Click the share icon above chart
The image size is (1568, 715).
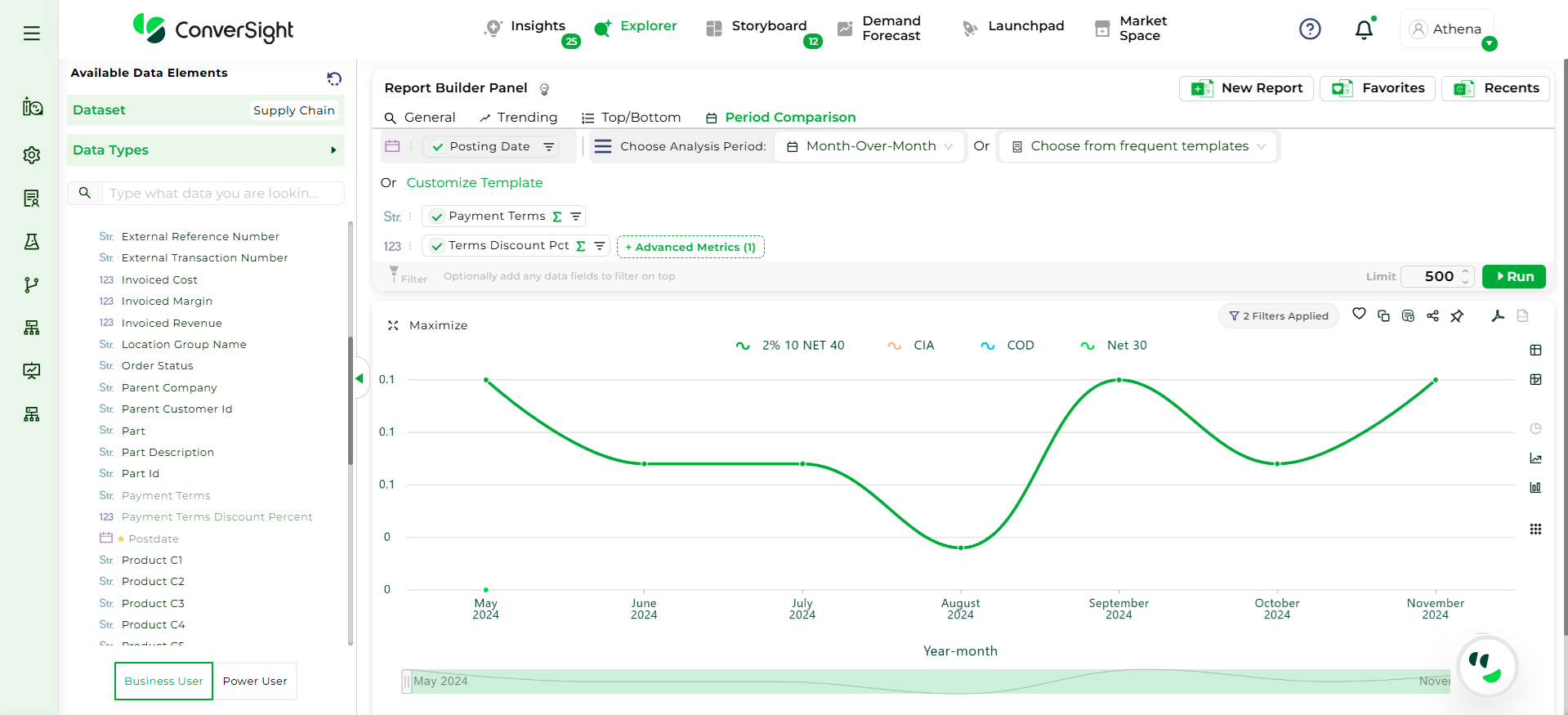(1432, 316)
